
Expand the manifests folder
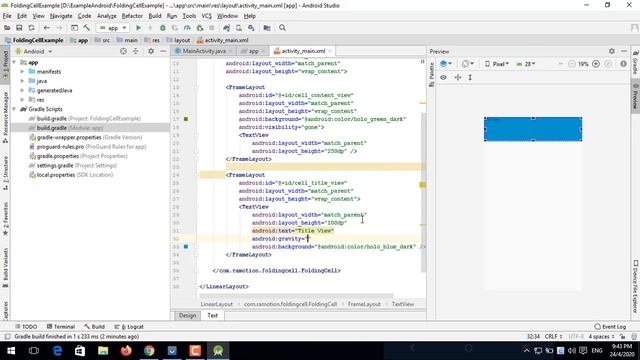click(x=22, y=71)
